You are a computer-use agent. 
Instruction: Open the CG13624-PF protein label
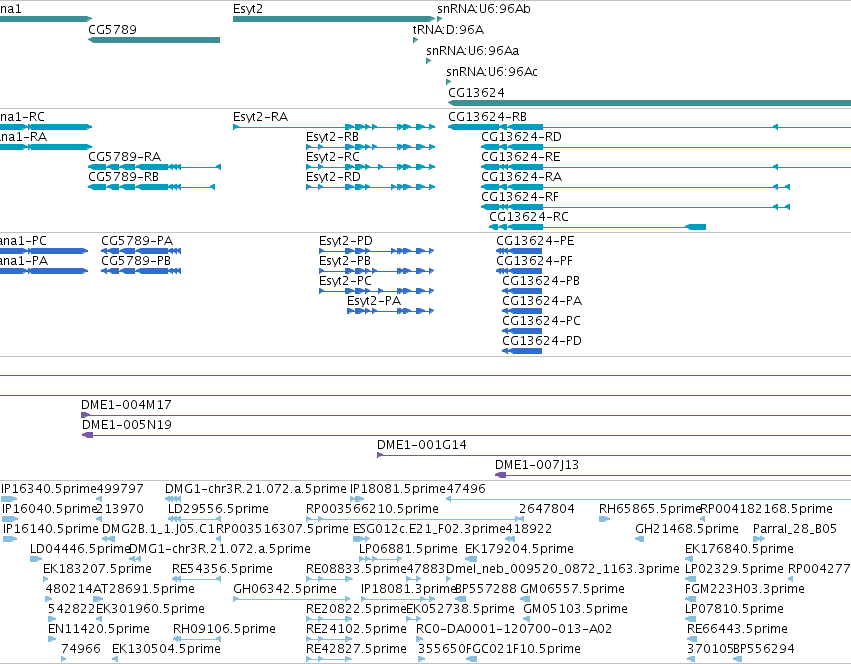click(534, 261)
